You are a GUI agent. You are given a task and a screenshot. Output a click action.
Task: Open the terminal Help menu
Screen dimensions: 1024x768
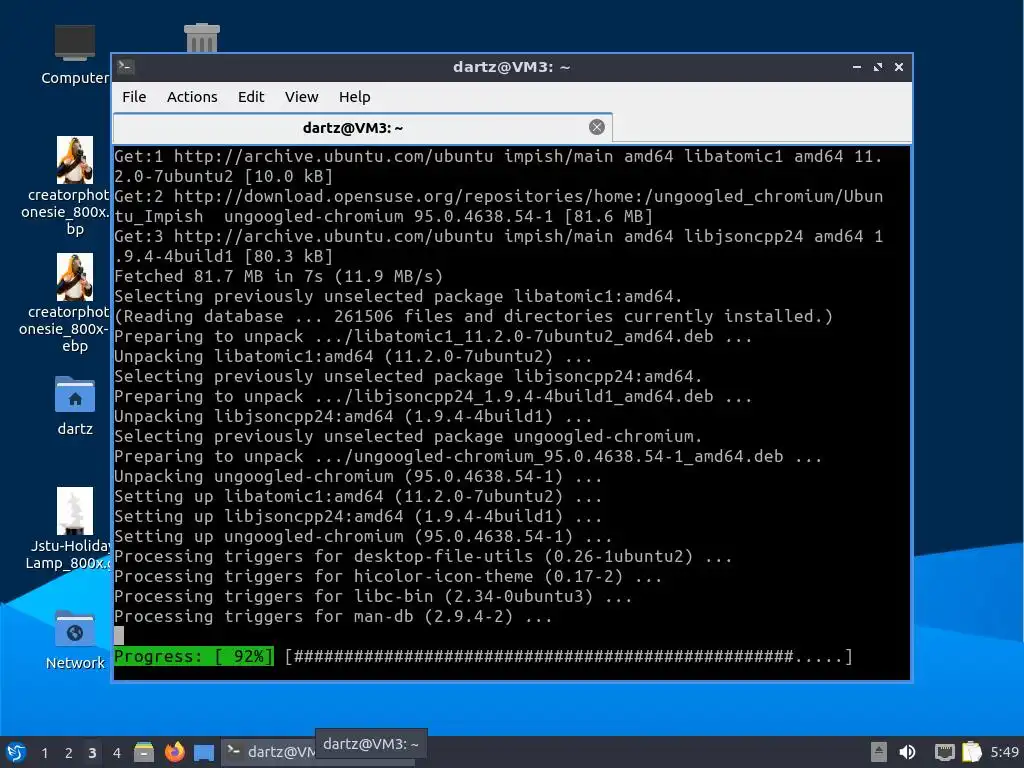pyautogui.click(x=355, y=97)
